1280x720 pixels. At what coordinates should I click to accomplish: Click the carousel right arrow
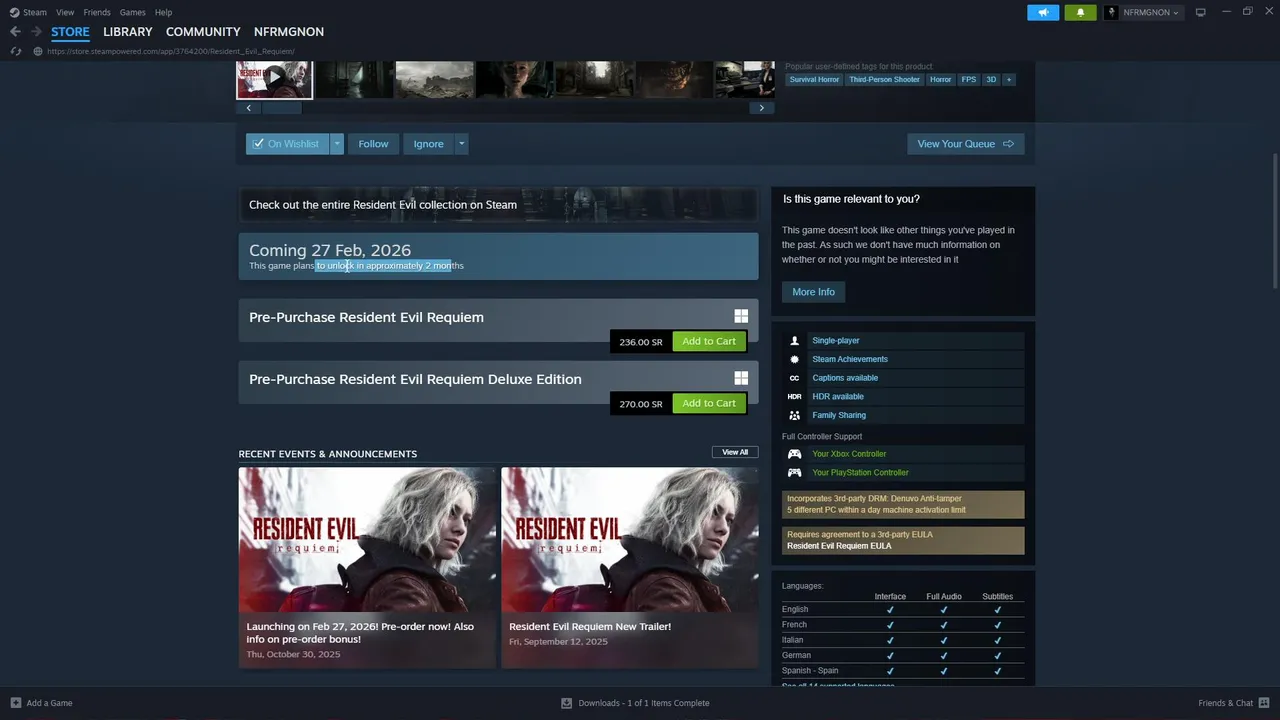[x=762, y=108]
